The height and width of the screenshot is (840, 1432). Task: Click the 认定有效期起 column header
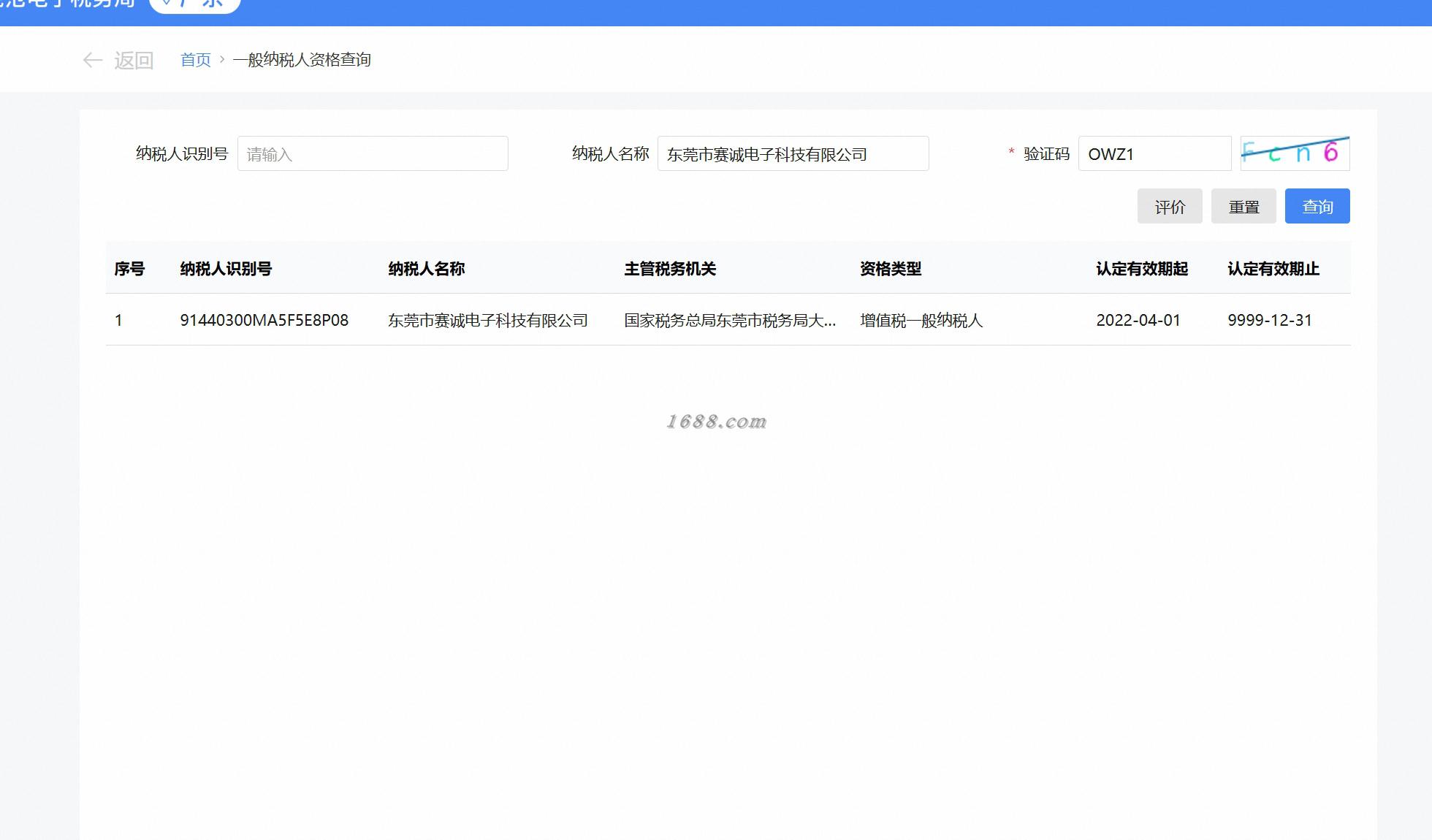pos(1141,269)
